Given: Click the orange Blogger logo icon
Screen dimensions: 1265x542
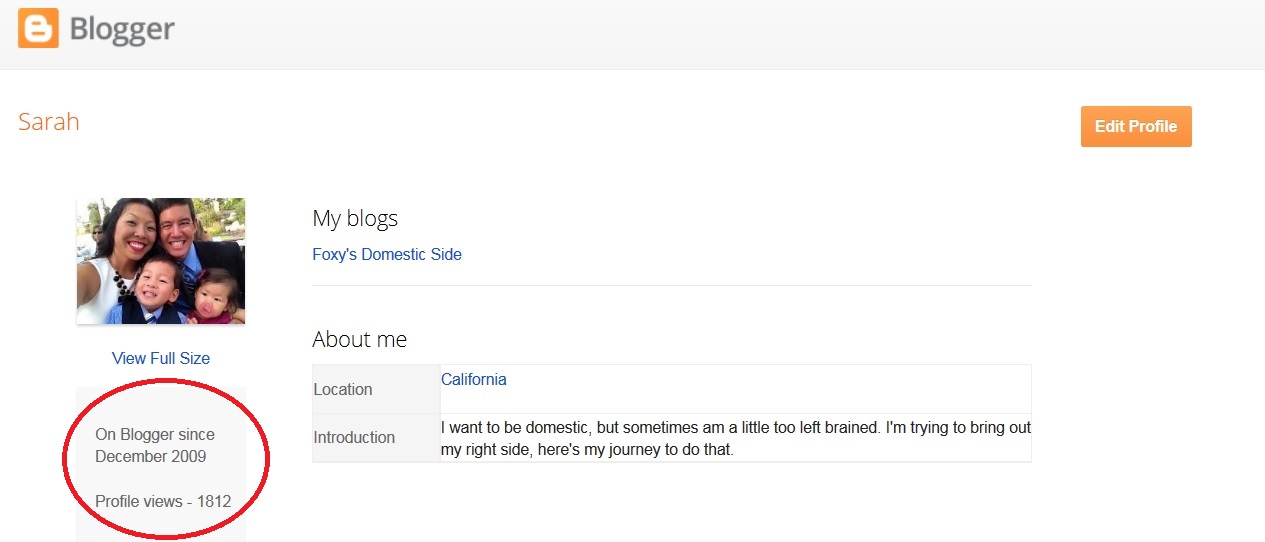Looking at the screenshot, I should pos(38,28).
